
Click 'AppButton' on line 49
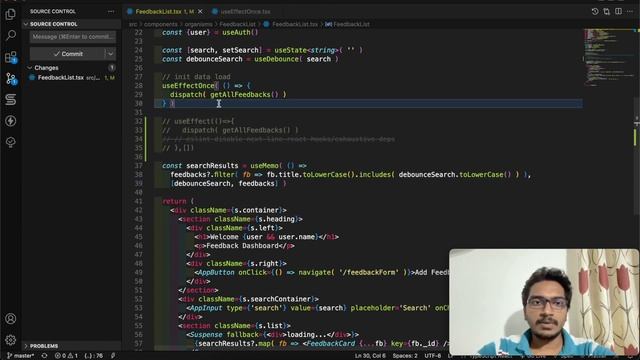[216, 272]
